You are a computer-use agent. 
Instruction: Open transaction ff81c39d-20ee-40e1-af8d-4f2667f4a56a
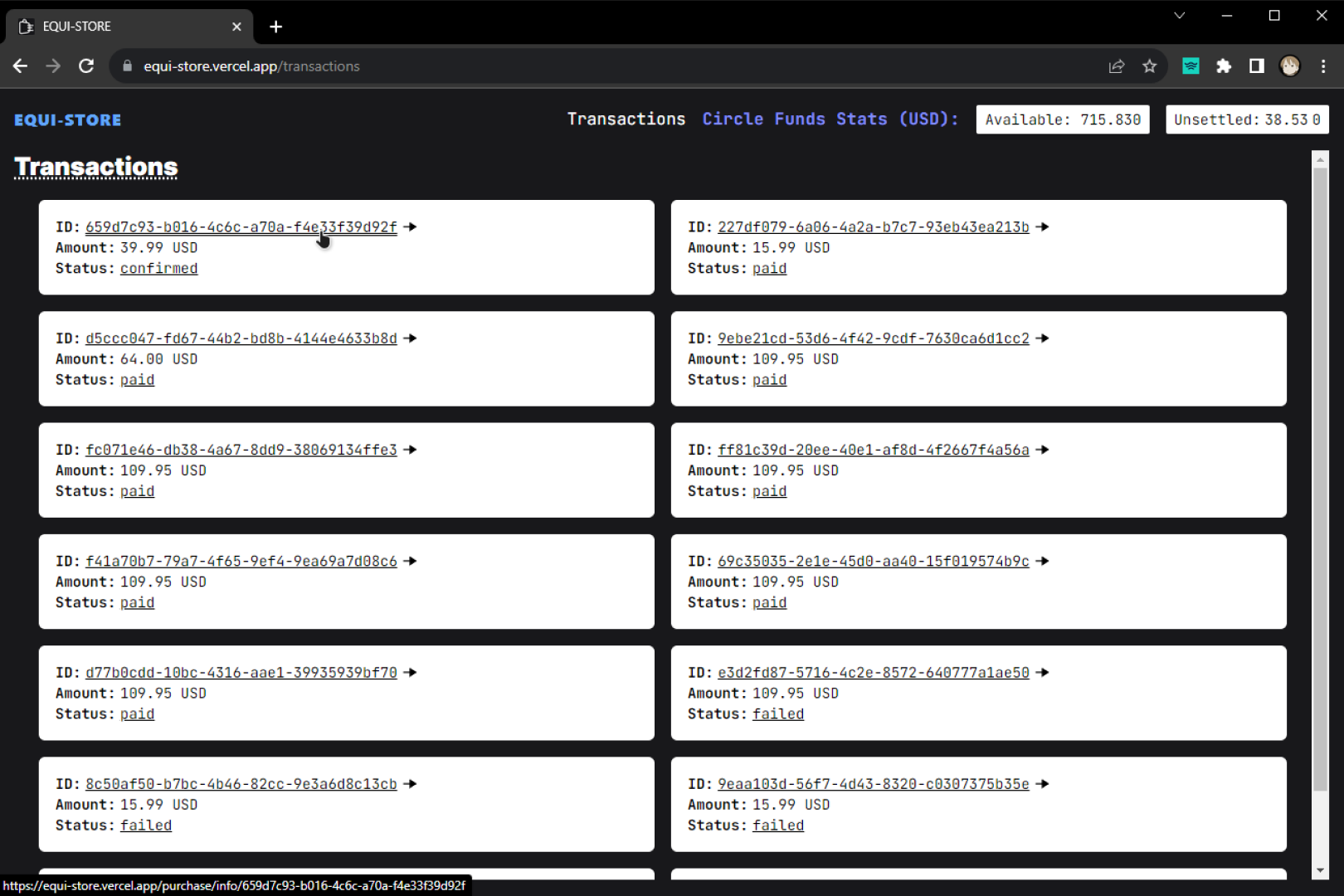[874, 450]
